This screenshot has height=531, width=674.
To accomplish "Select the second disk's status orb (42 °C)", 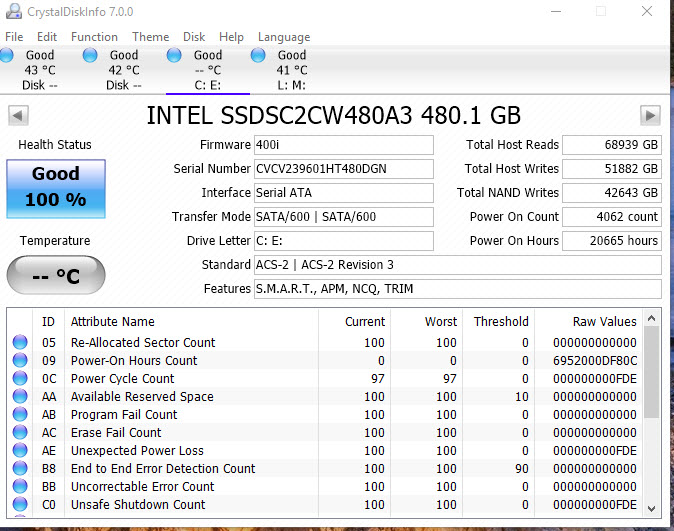I will click(x=91, y=56).
